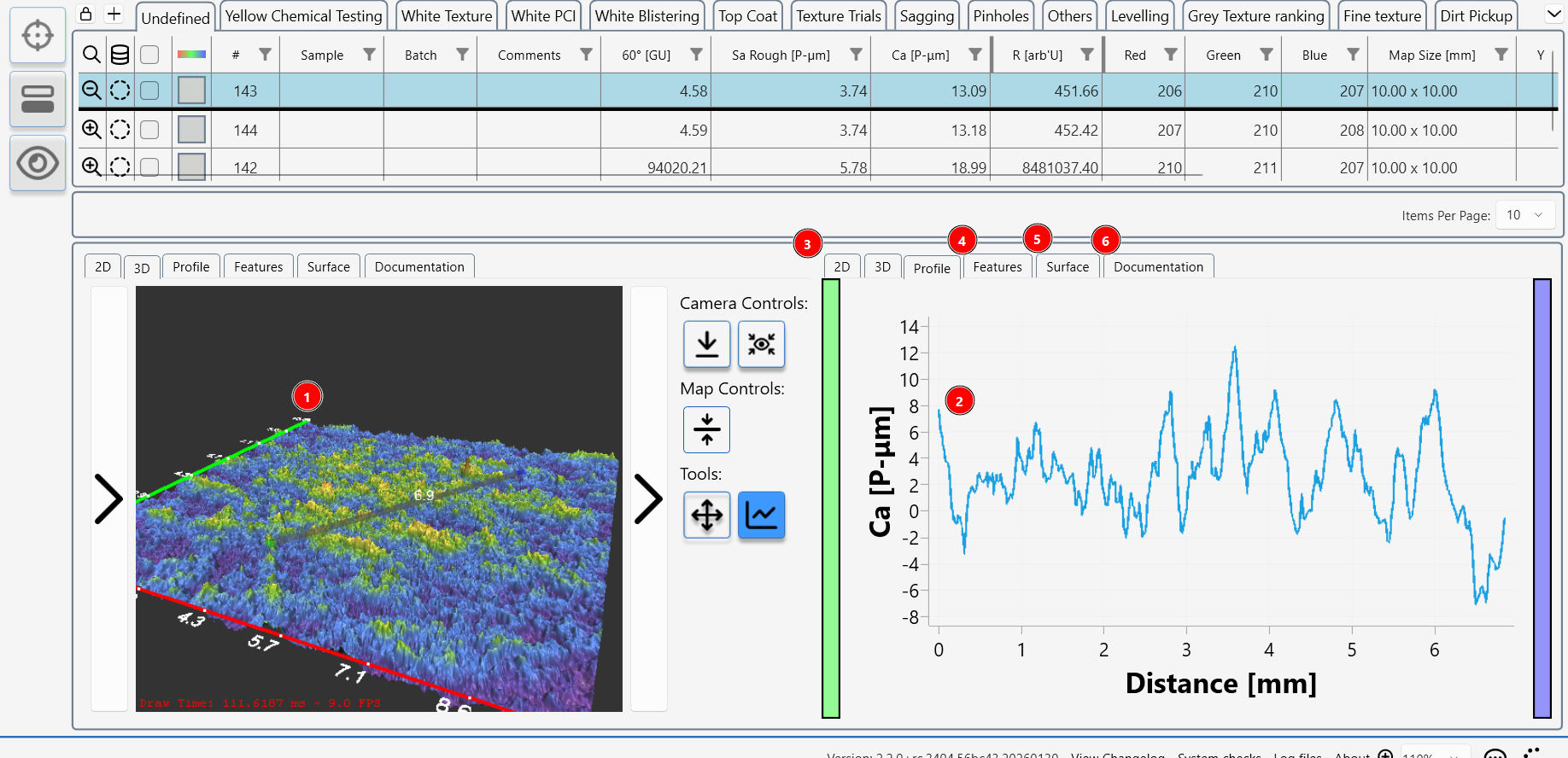
Task: Open the Items Per Page dropdown
Action: (1524, 215)
